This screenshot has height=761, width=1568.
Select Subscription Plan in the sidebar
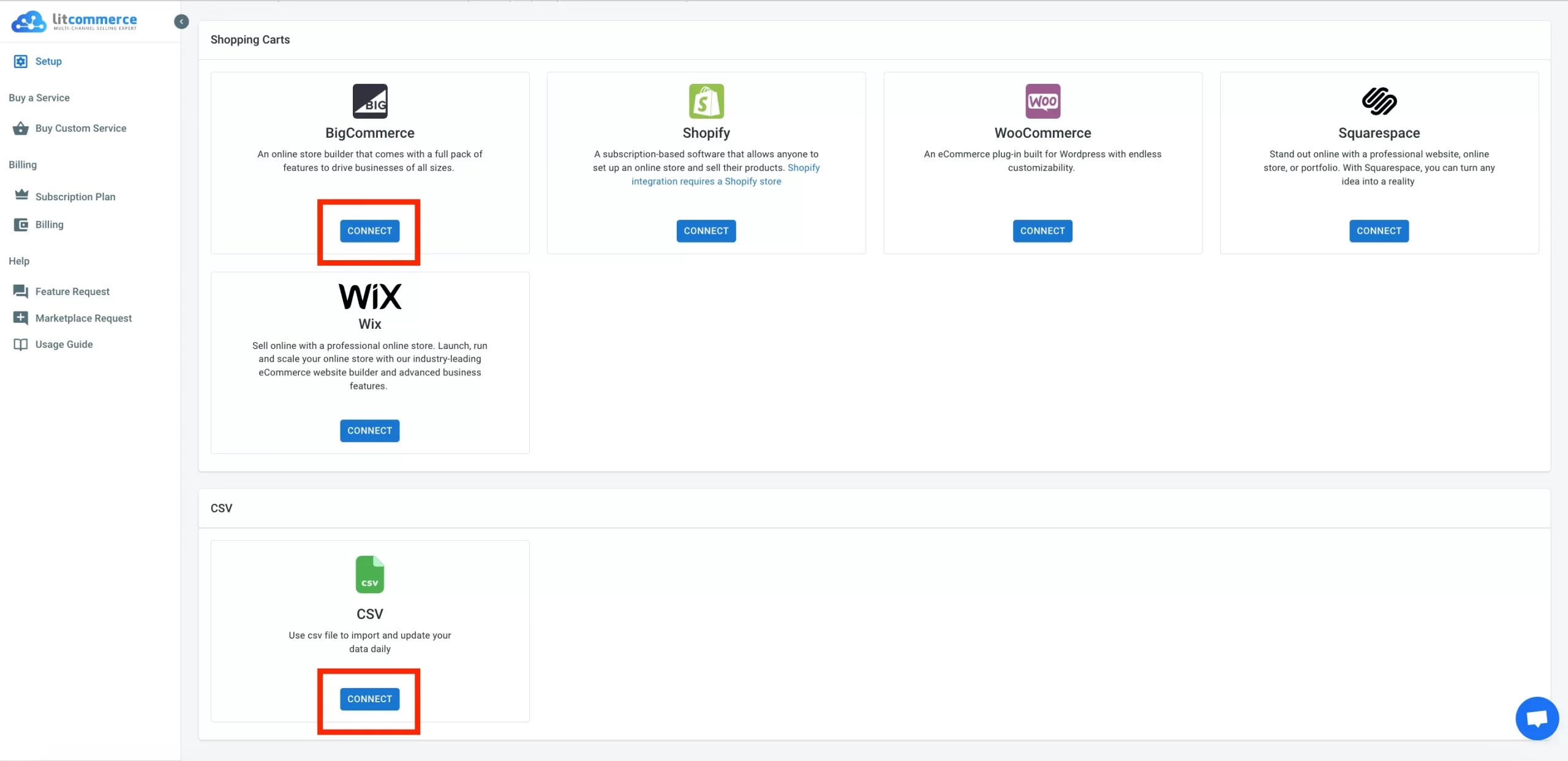pyautogui.click(x=75, y=197)
